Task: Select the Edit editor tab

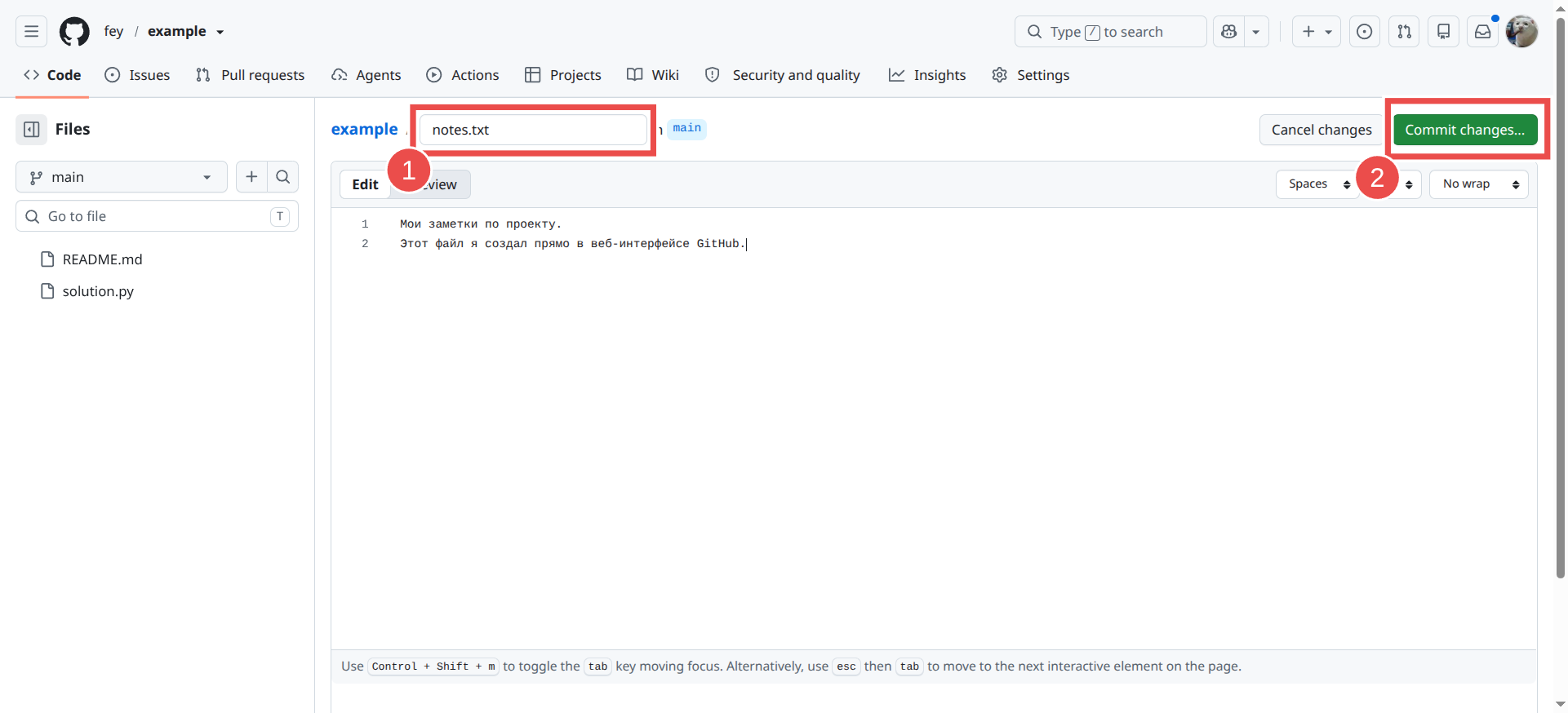Action: pyautogui.click(x=365, y=184)
